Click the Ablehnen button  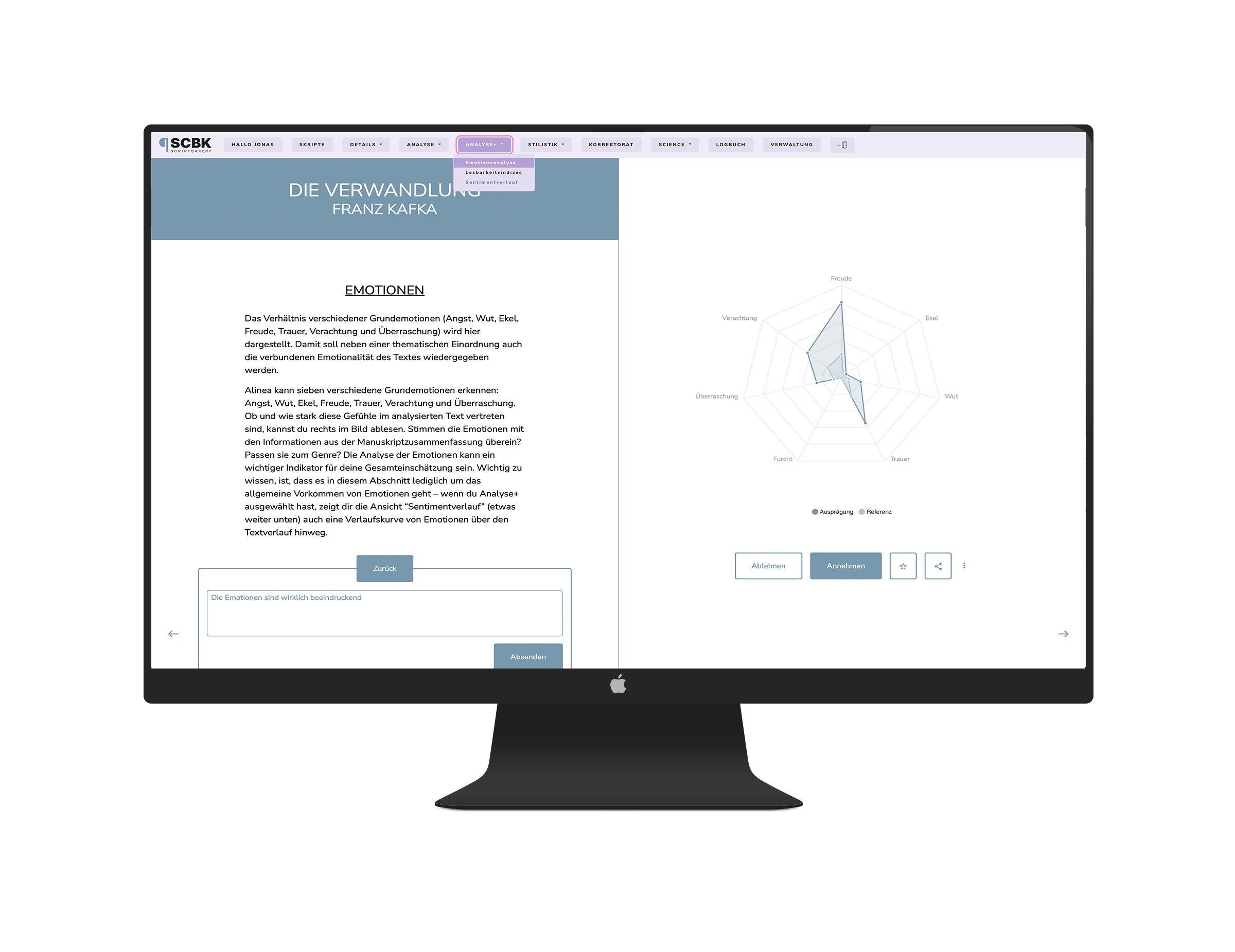tap(770, 566)
